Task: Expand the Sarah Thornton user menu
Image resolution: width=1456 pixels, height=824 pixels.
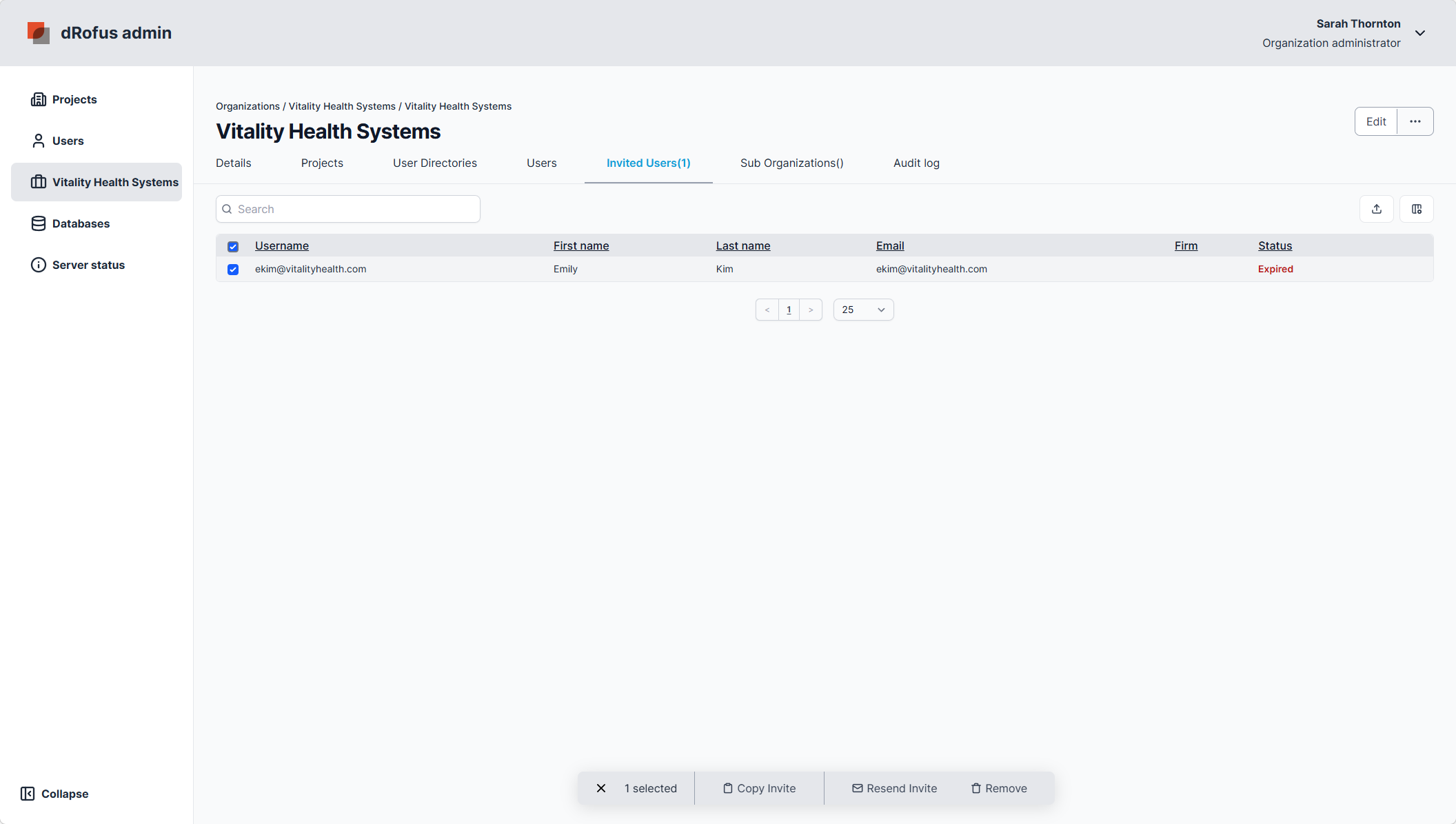Action: point(1420,33)
